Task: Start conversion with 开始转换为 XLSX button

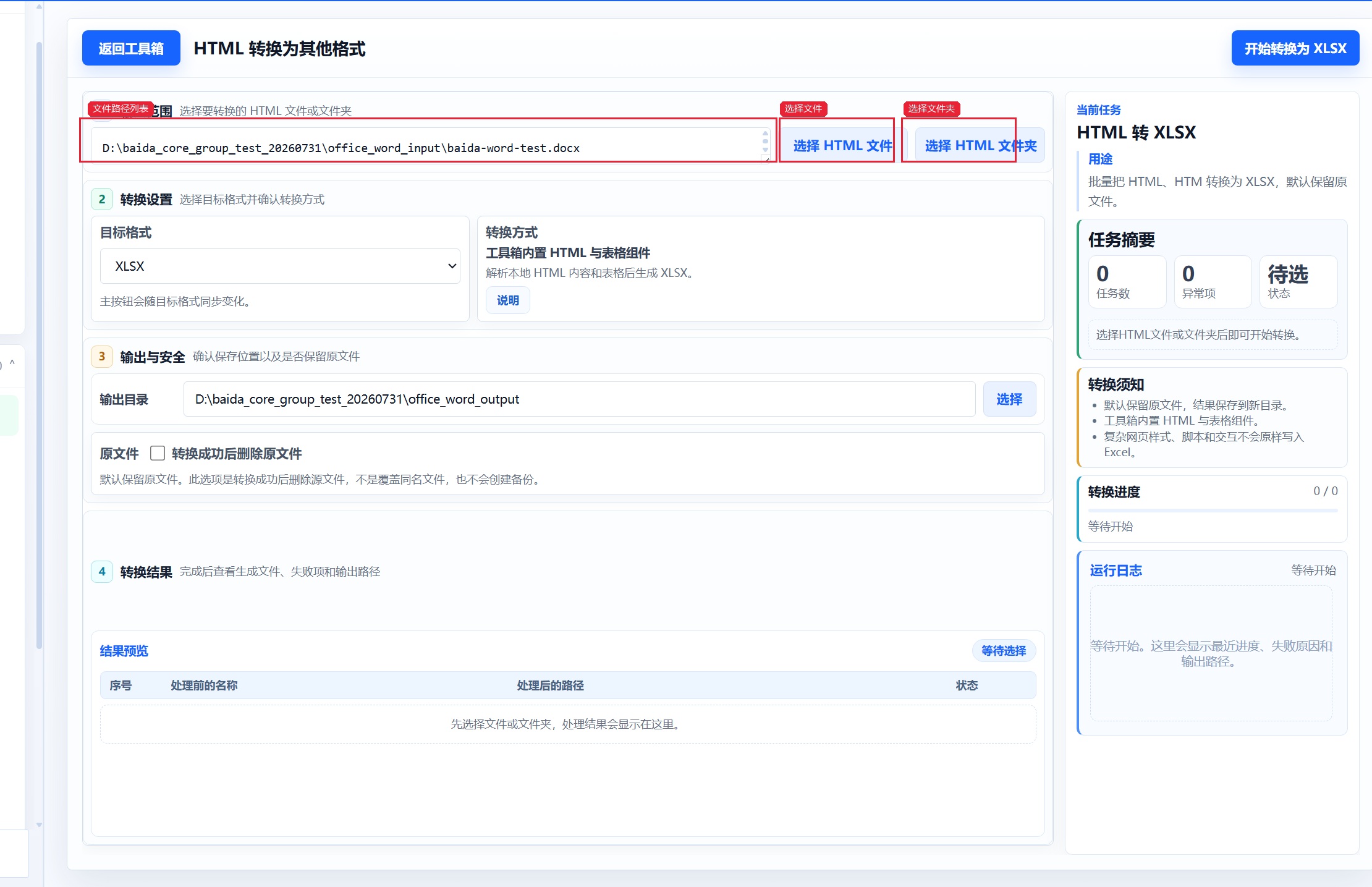Action: coord(1295,48)
